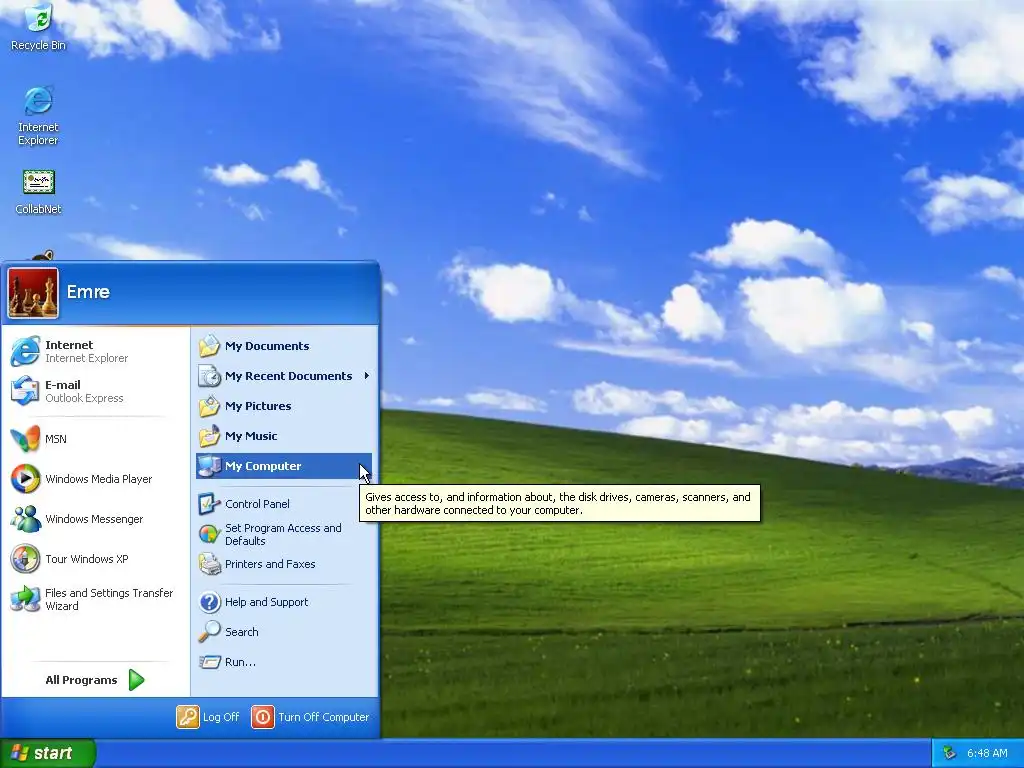
Task: Click the All Programs label
Action: coord(81,680)
